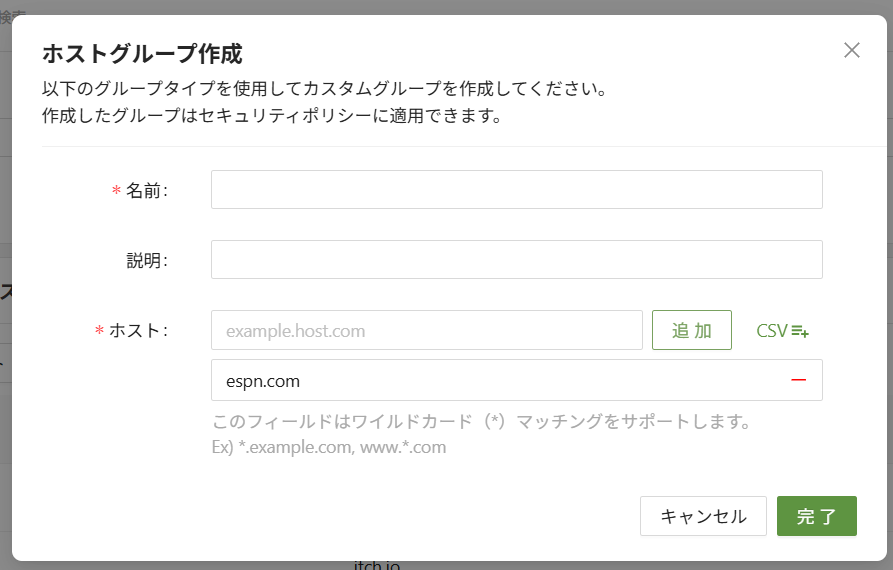The height and width of the screenshot is (570, 893).
Task: Remove espn.com using the red minus icon
Action: pos(798,380)
